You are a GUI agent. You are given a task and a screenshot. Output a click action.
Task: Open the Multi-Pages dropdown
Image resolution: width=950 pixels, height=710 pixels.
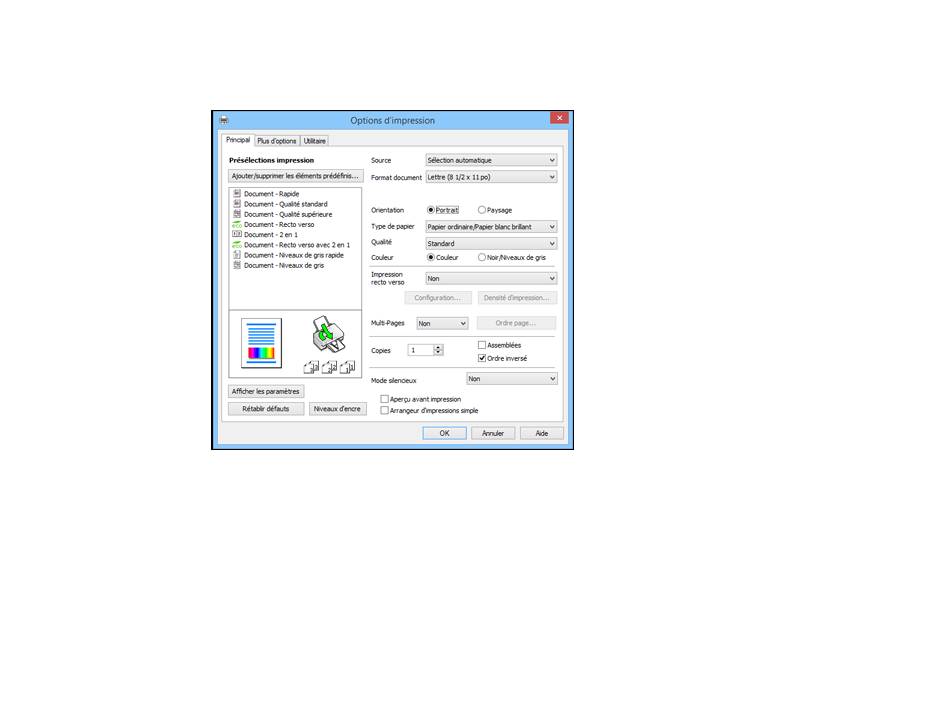[442, 323]
